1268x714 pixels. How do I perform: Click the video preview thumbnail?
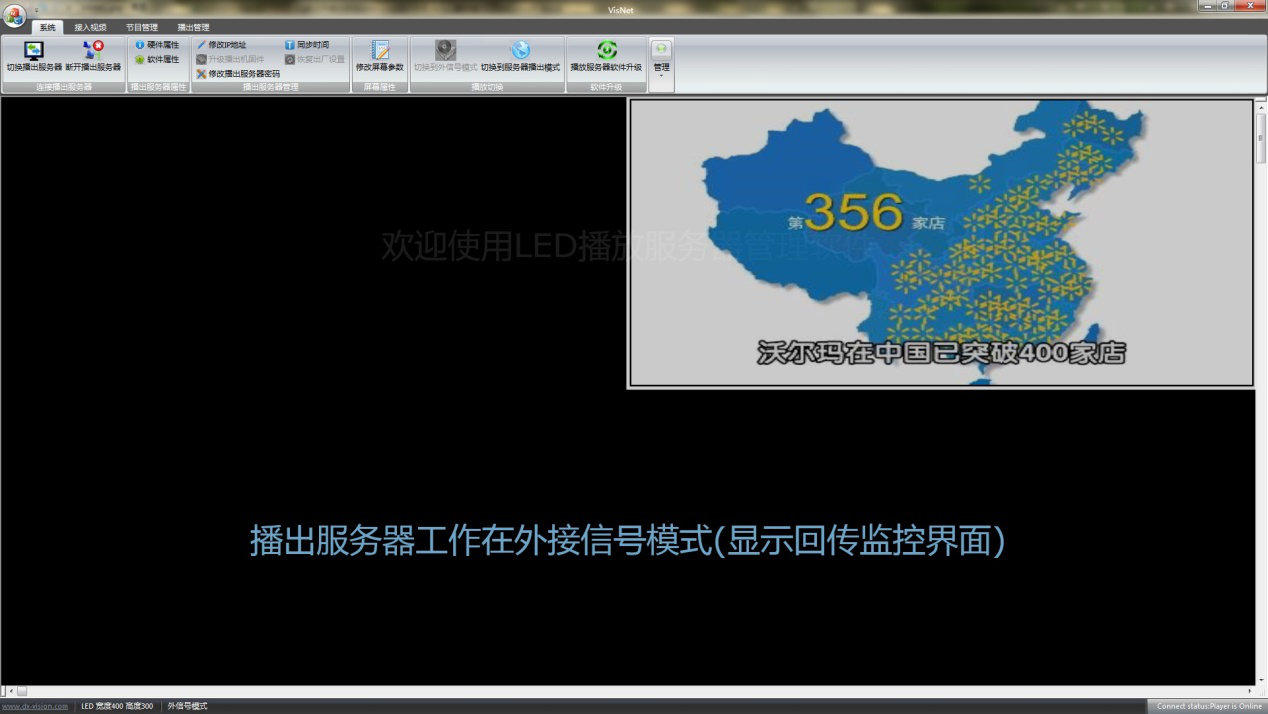[x=938, y=244]
